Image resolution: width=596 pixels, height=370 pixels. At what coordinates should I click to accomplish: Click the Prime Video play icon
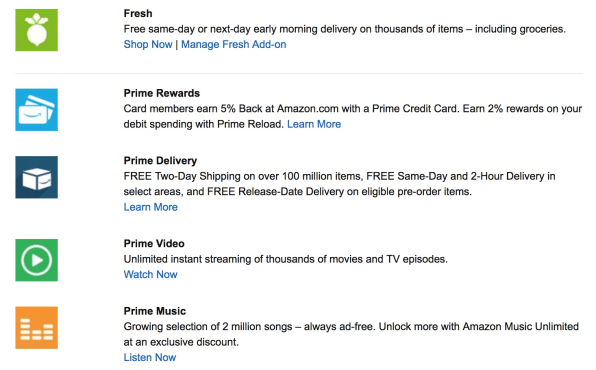[x=36, y=260]
